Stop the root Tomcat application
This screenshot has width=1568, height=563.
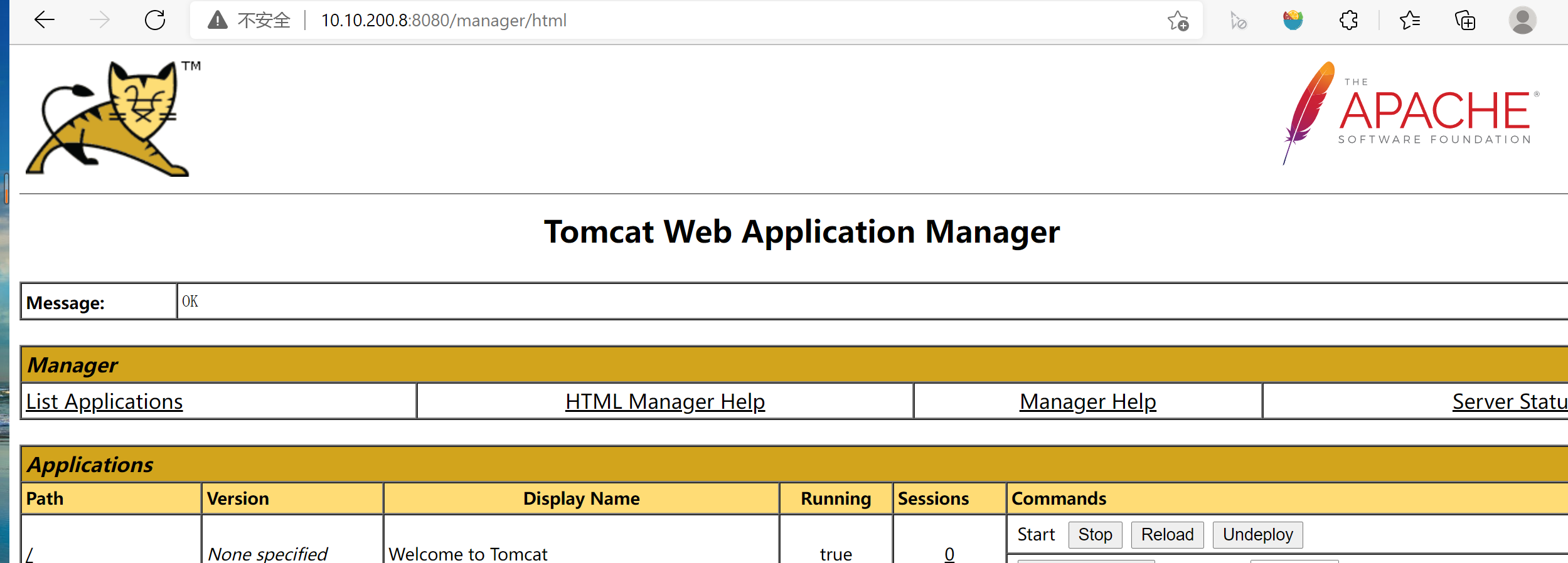[1095, 535]
